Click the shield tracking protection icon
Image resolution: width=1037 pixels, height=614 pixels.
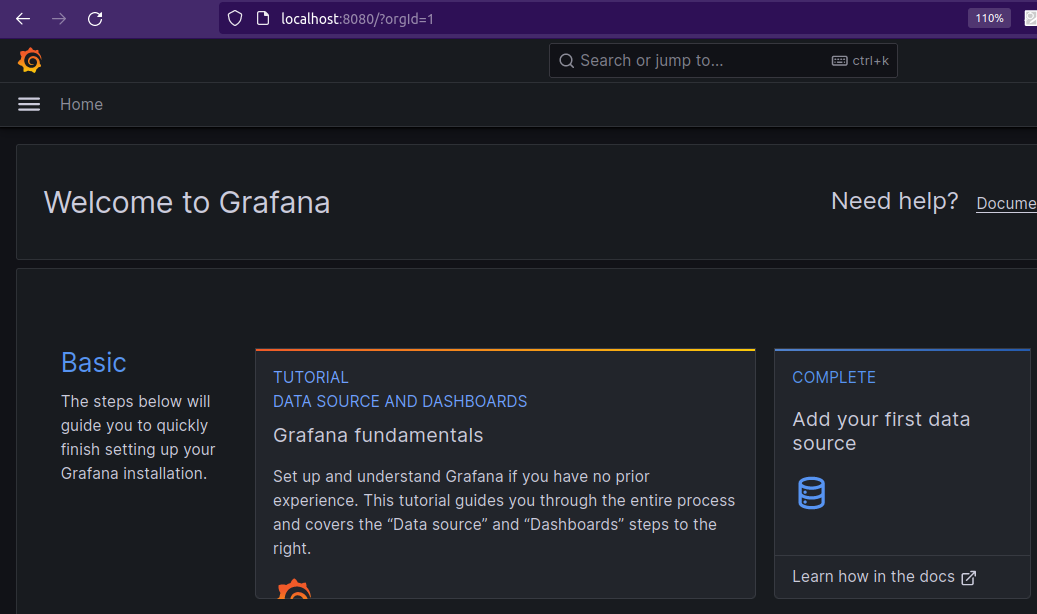235,19
